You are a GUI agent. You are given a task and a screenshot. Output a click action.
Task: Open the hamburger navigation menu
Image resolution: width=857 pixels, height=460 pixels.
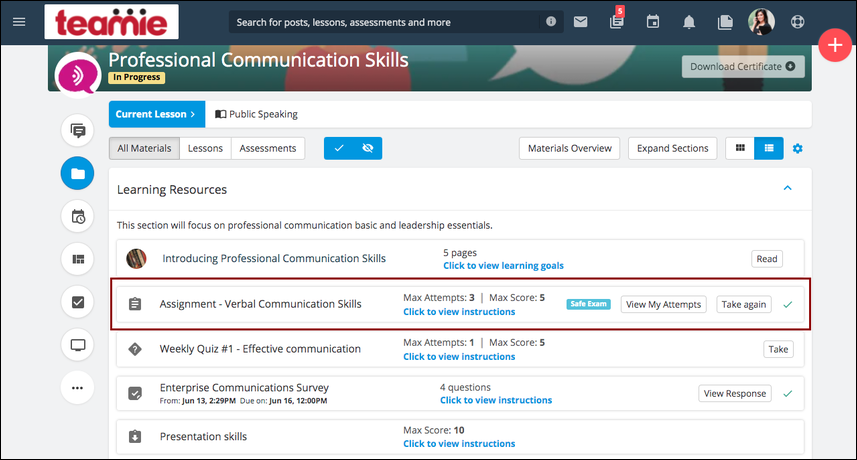tap(19, 22)
